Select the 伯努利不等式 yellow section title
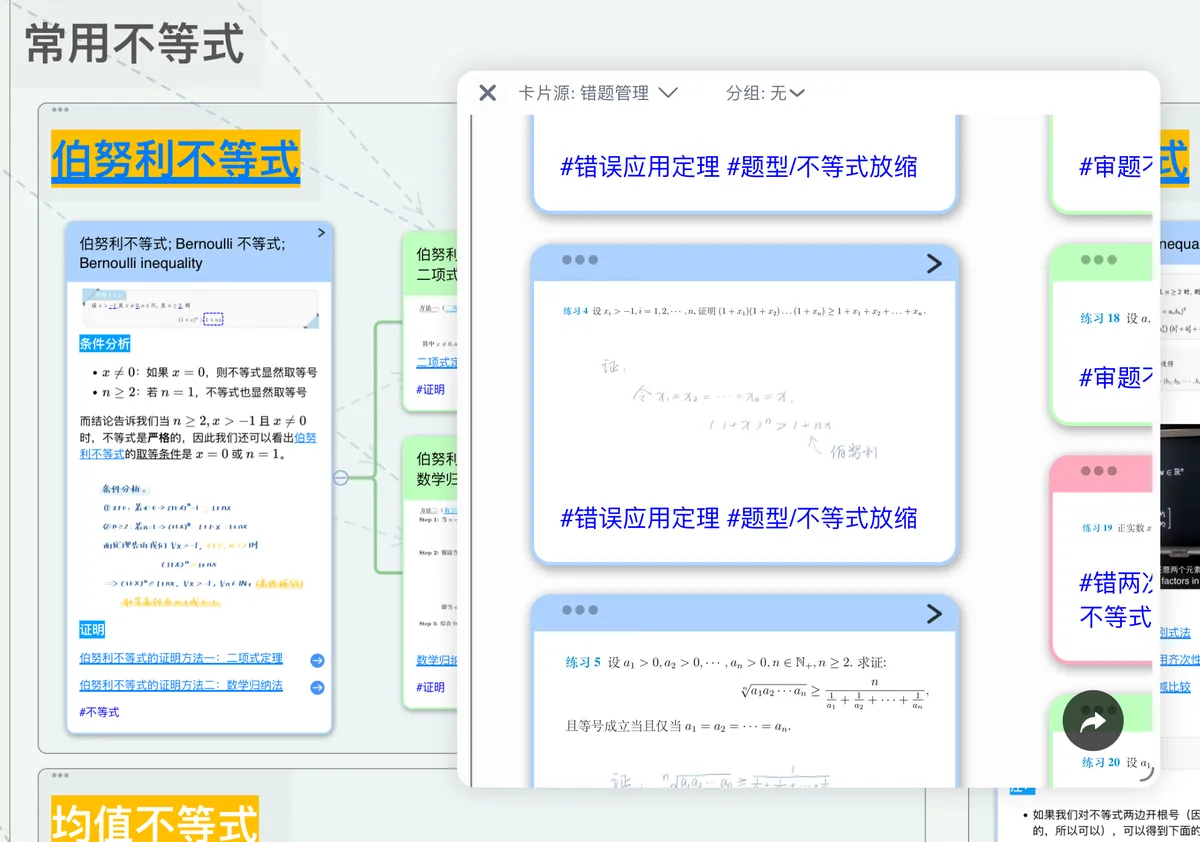Screen dimensions: 1200x842 coord(176,160)
